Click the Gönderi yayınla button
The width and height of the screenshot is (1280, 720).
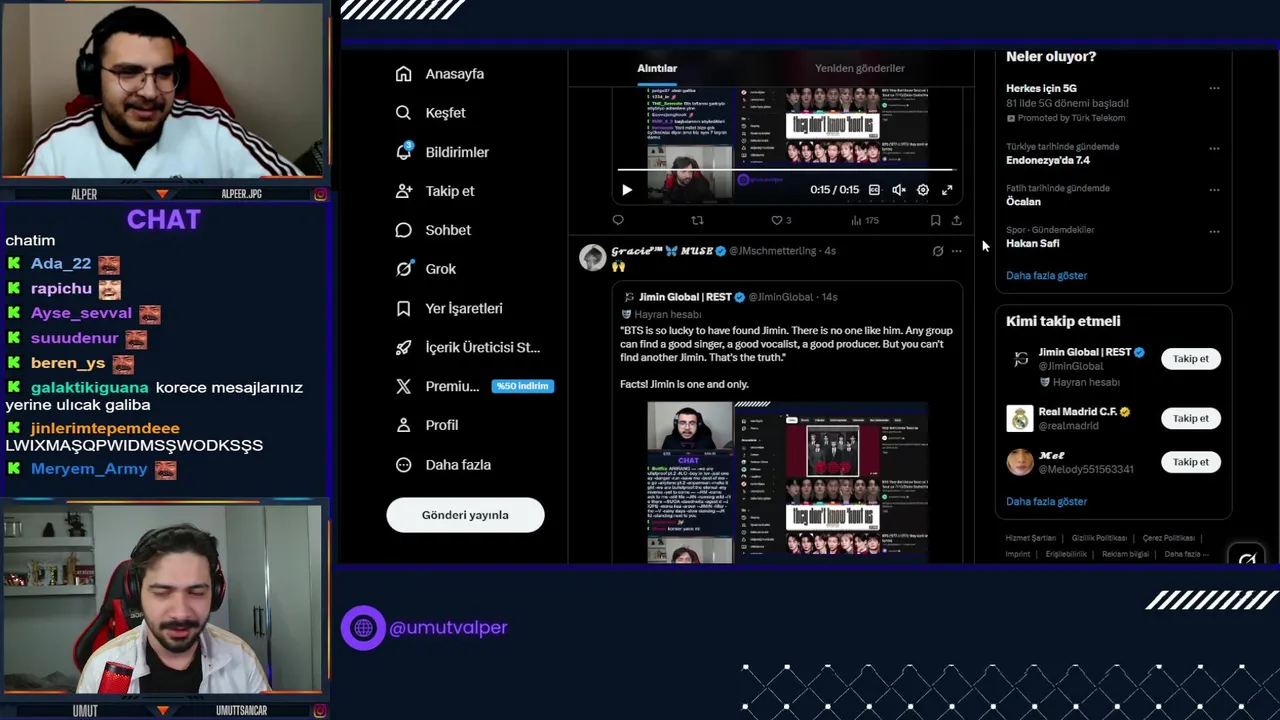[465, 515]
